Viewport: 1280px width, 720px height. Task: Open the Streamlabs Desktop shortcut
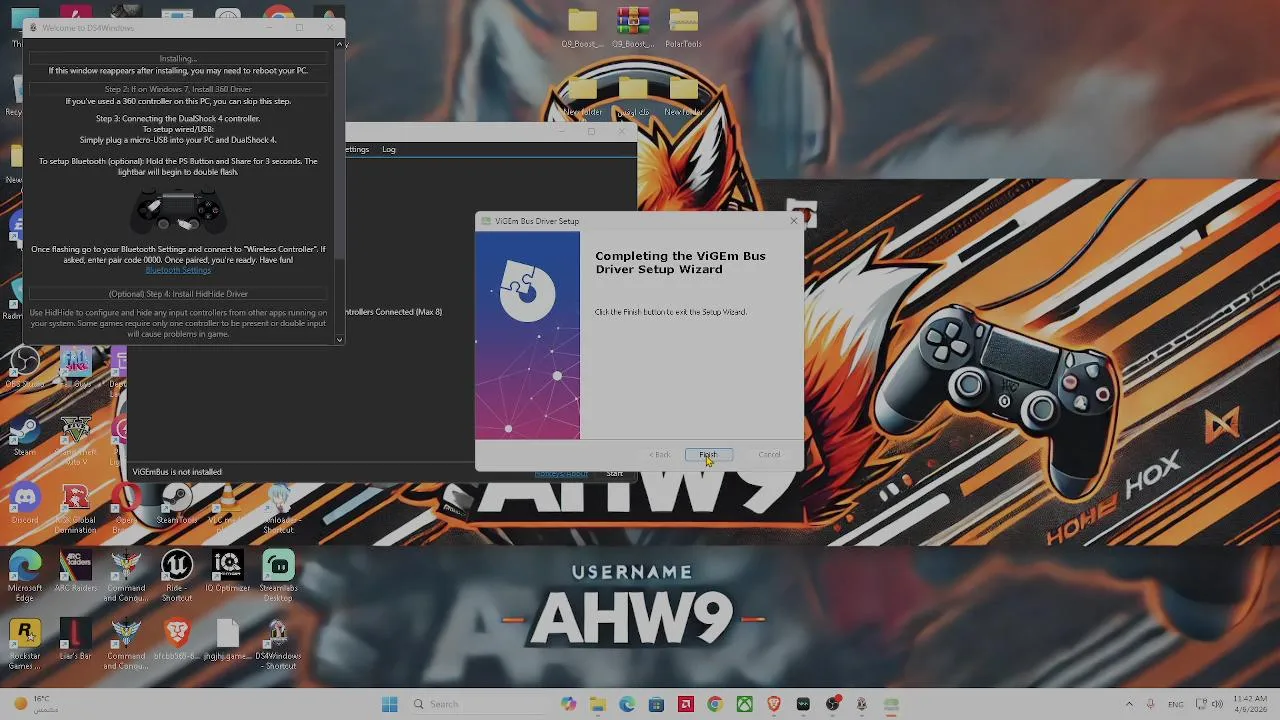pos(279,576)
